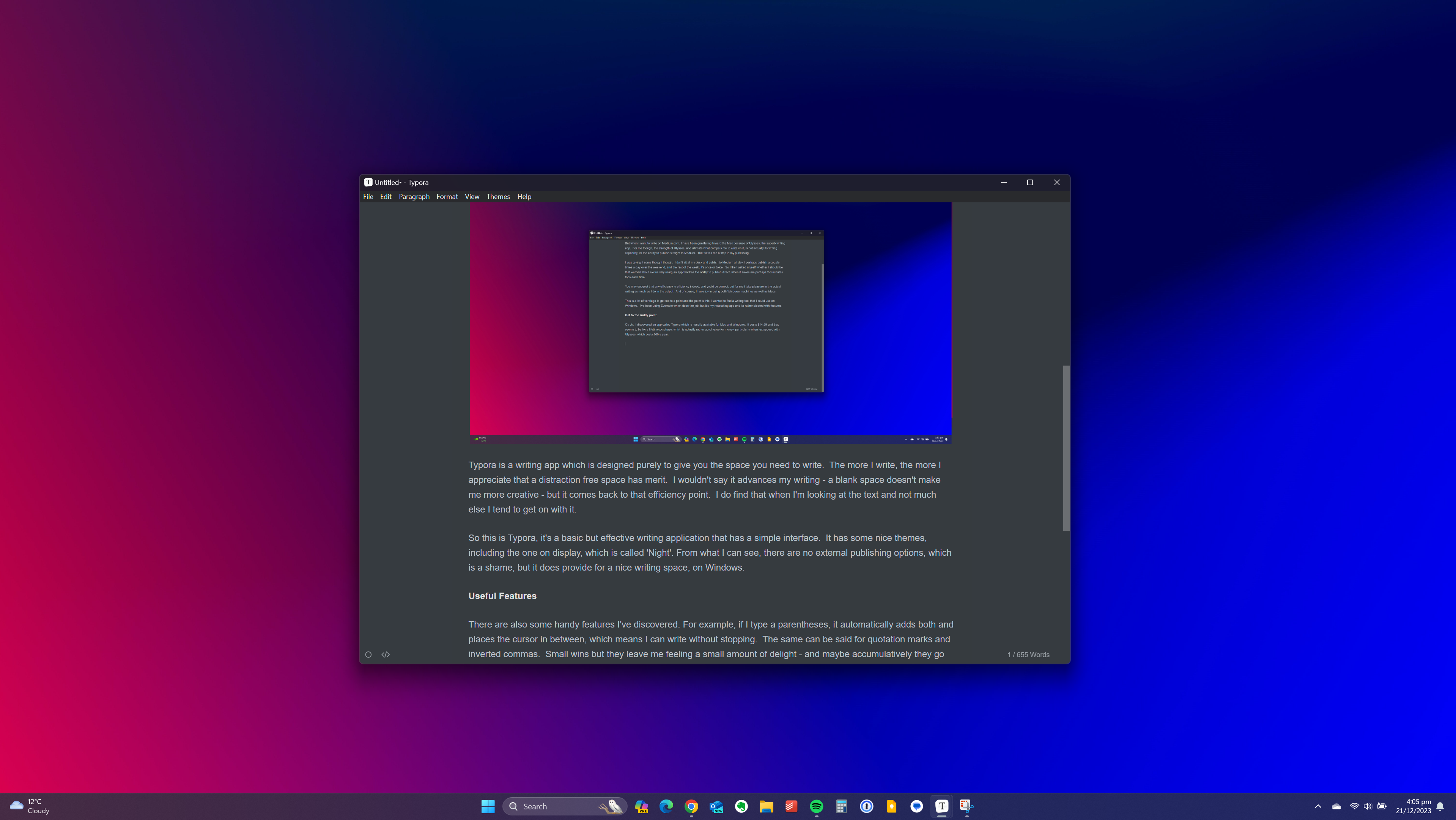Expand the hidden system tray icons chevron
The width and height of the screenshot is (1456, 820).
point(1318,806)
